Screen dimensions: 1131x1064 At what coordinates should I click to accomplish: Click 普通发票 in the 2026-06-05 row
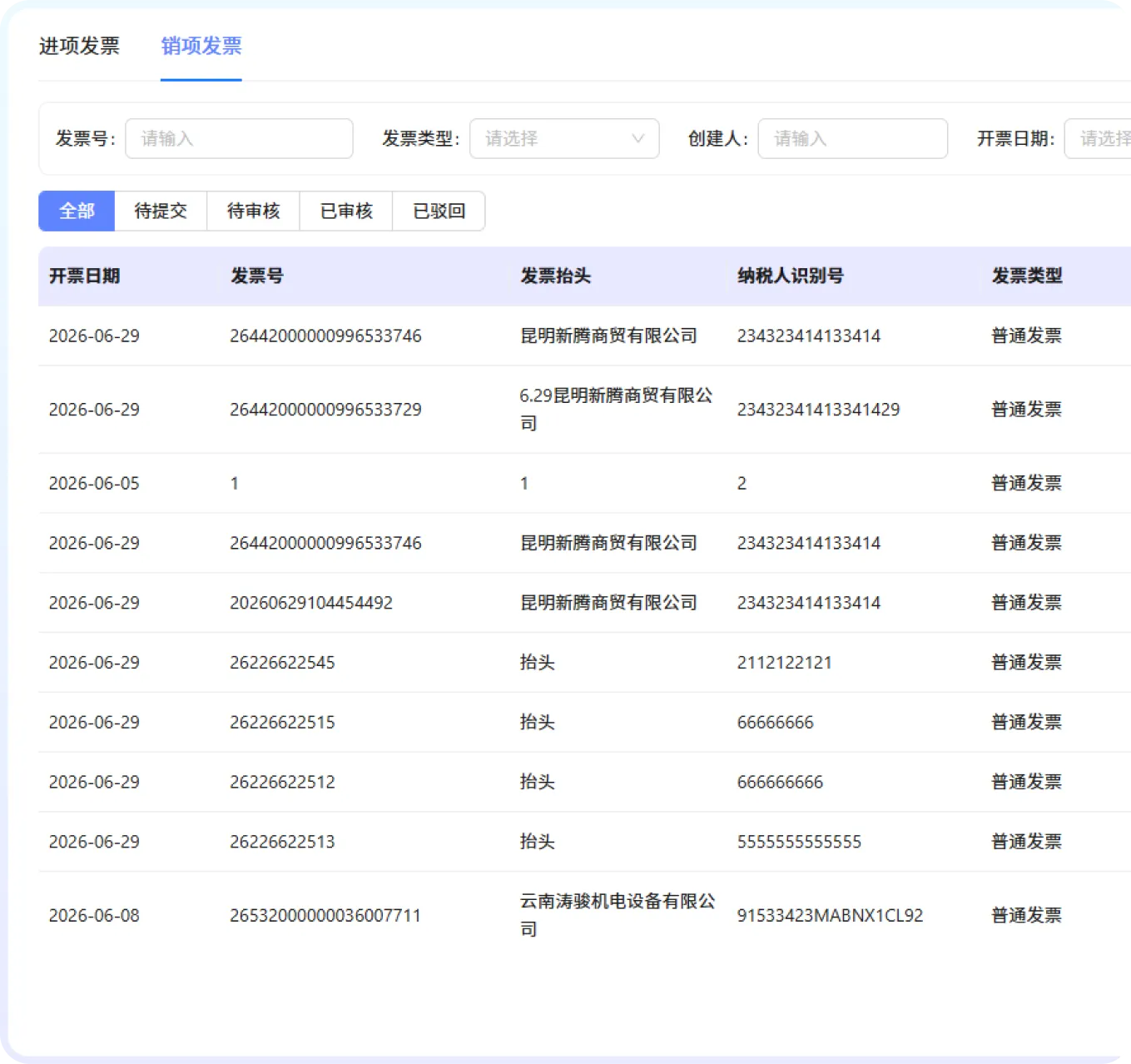(x=1027, y=484)
